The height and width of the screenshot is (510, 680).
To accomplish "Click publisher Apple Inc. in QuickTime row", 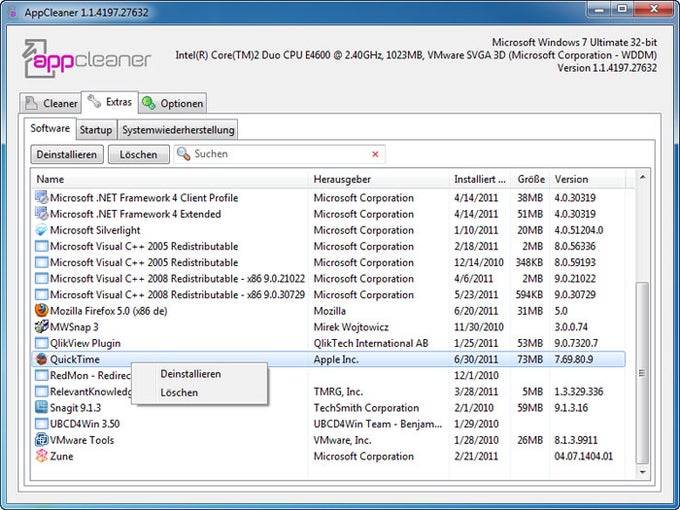I will (336, 360).
